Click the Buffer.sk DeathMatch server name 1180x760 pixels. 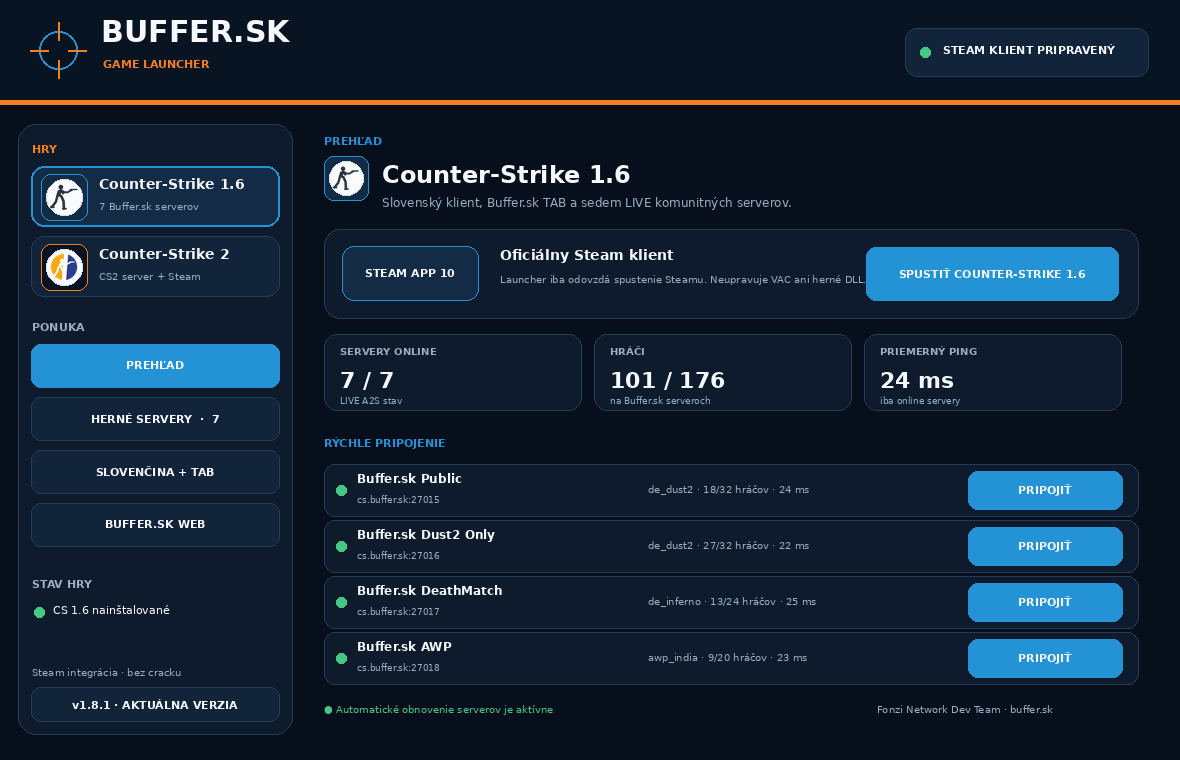[x=429, y=591]
